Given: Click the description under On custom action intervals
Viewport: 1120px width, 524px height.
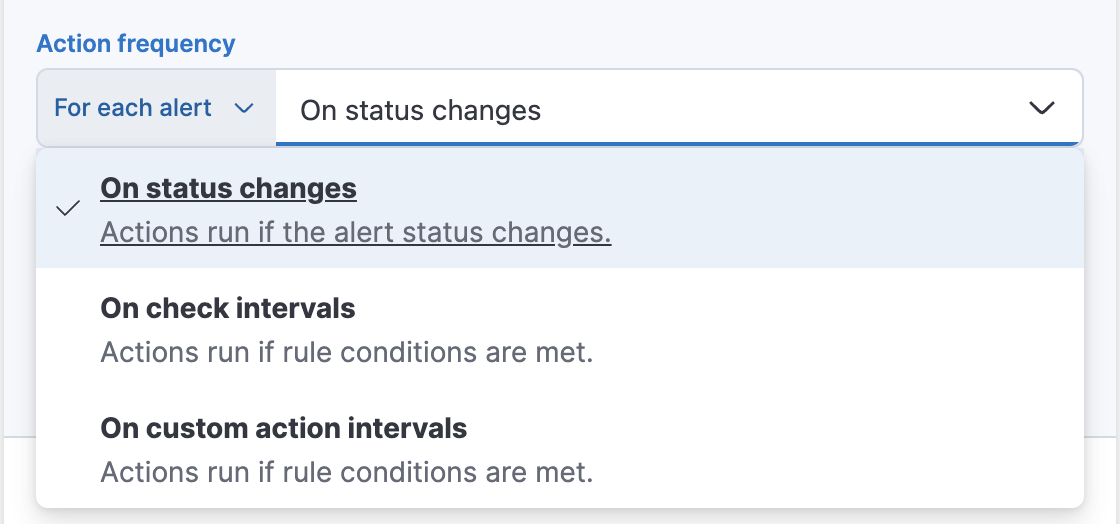Looking at the screenshot, I should coord(347,472).
